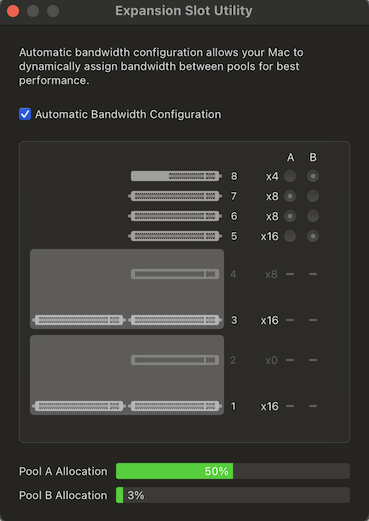369x521 pixels.
Task: Click the slot 2 connector icon
Action: 175,360
